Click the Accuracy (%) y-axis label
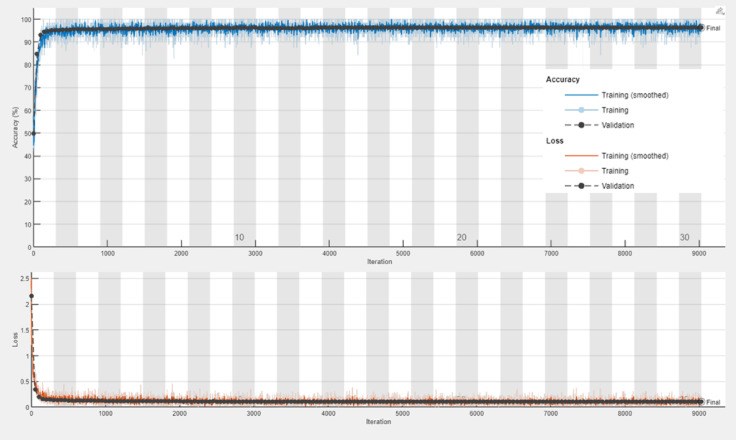 (16, 130)
